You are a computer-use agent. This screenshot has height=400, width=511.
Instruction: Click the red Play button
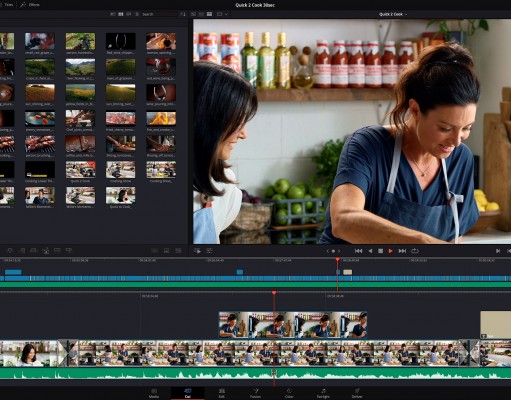[x=390, y=251]
